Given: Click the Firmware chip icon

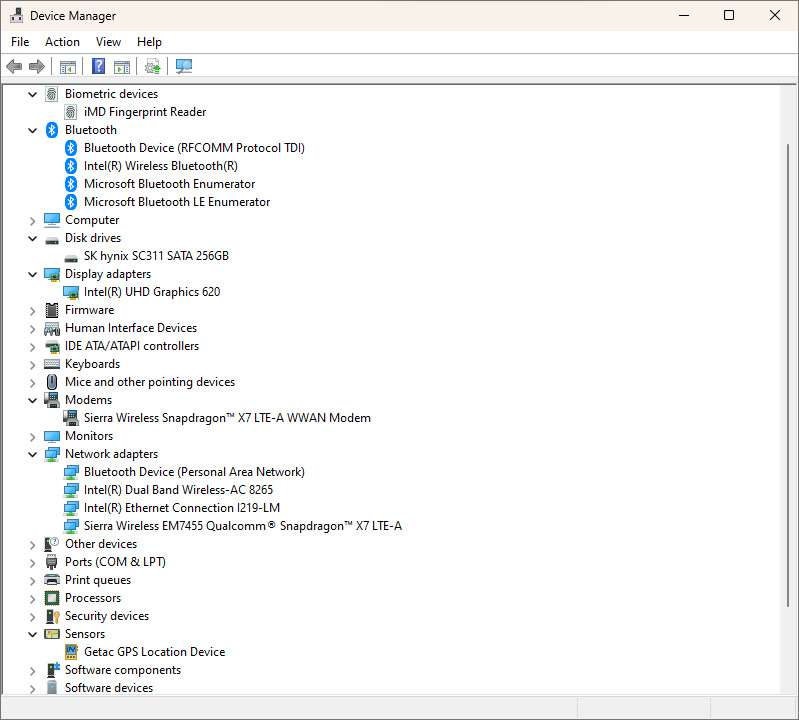Looking at the screenshot, I should [x=52, y=310].
